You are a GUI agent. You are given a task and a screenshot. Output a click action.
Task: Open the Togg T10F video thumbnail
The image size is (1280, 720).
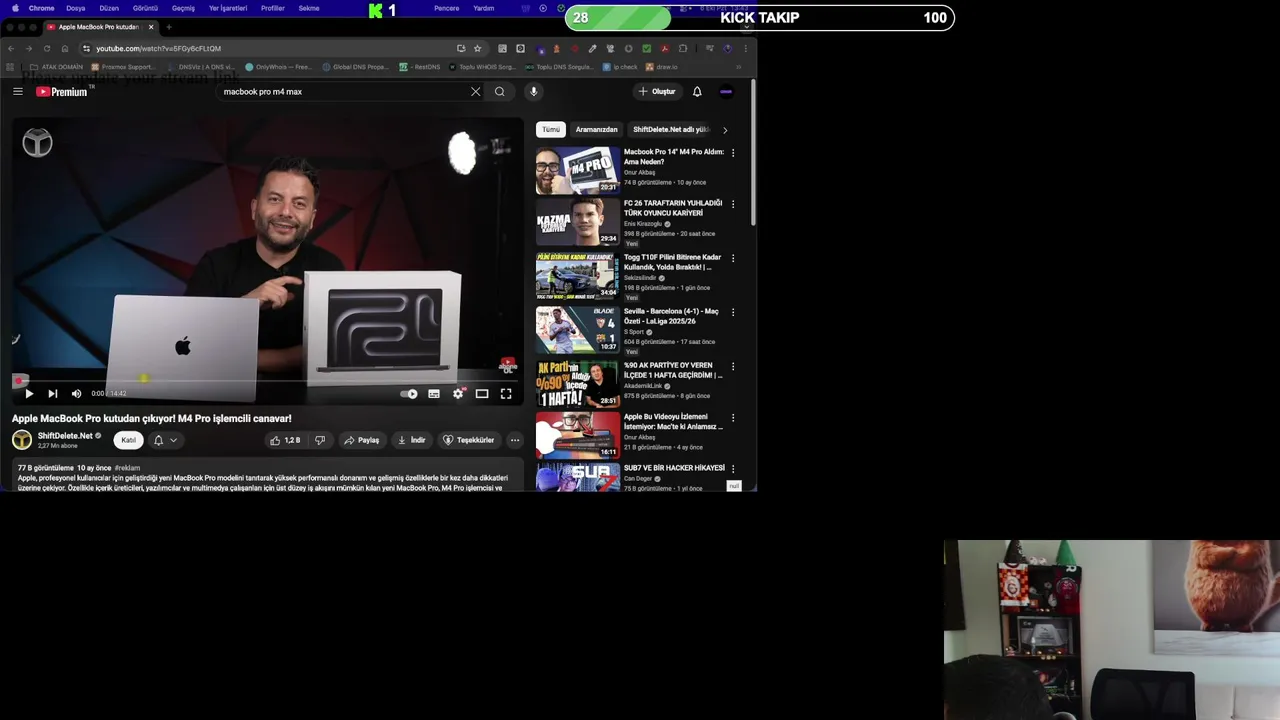577,276
